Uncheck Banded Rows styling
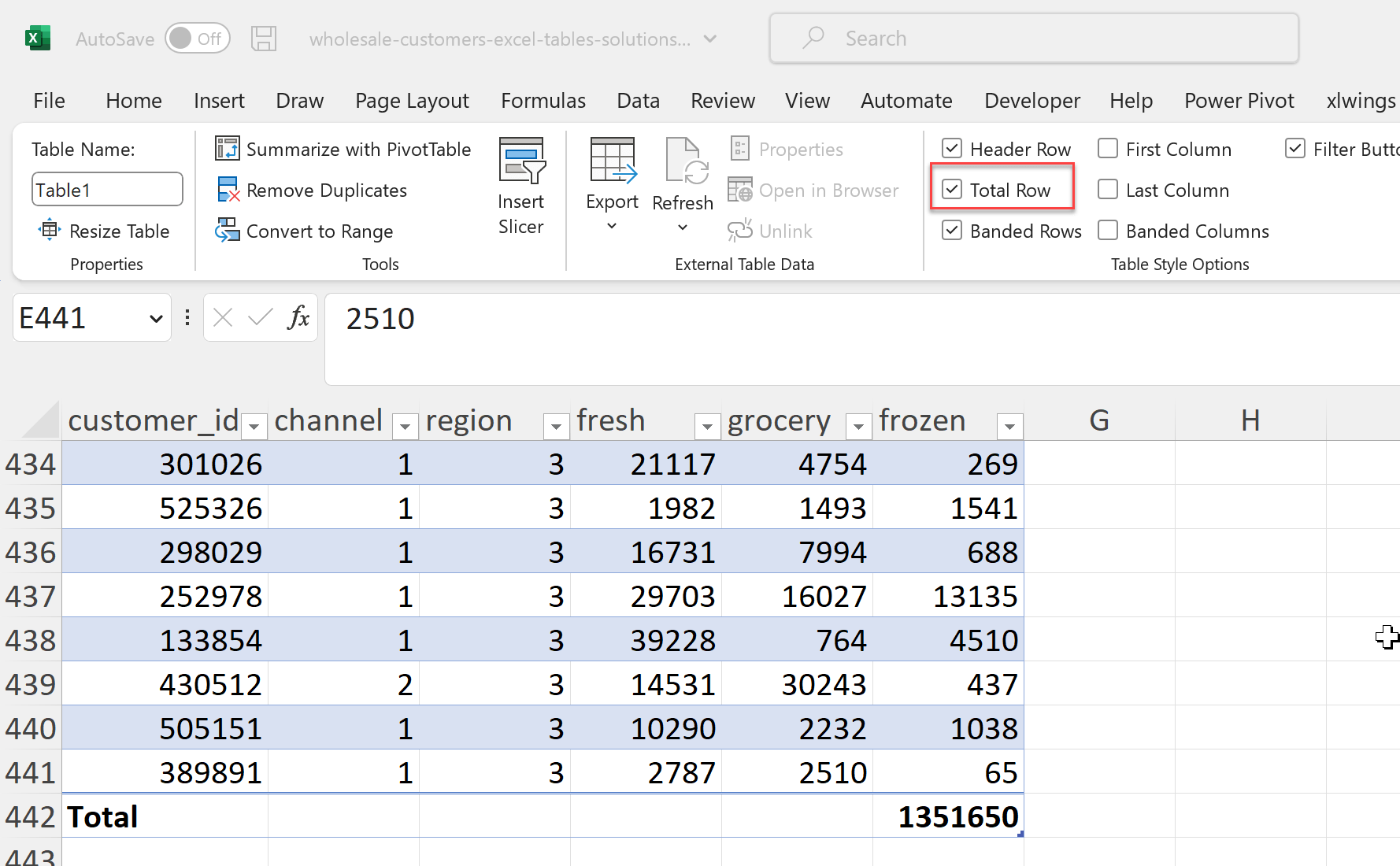This screenshot has height=866, width=1400. [x=953, y=231]
